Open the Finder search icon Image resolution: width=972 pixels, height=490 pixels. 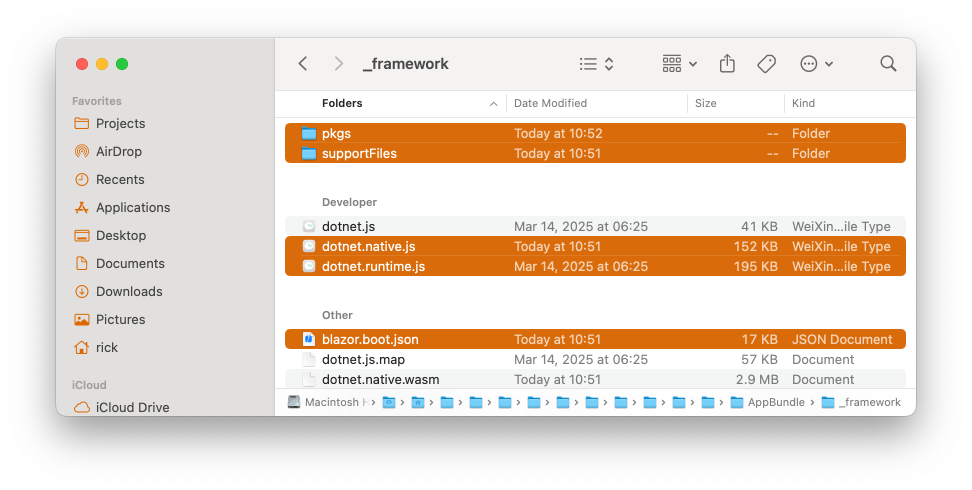pos(888,64)
